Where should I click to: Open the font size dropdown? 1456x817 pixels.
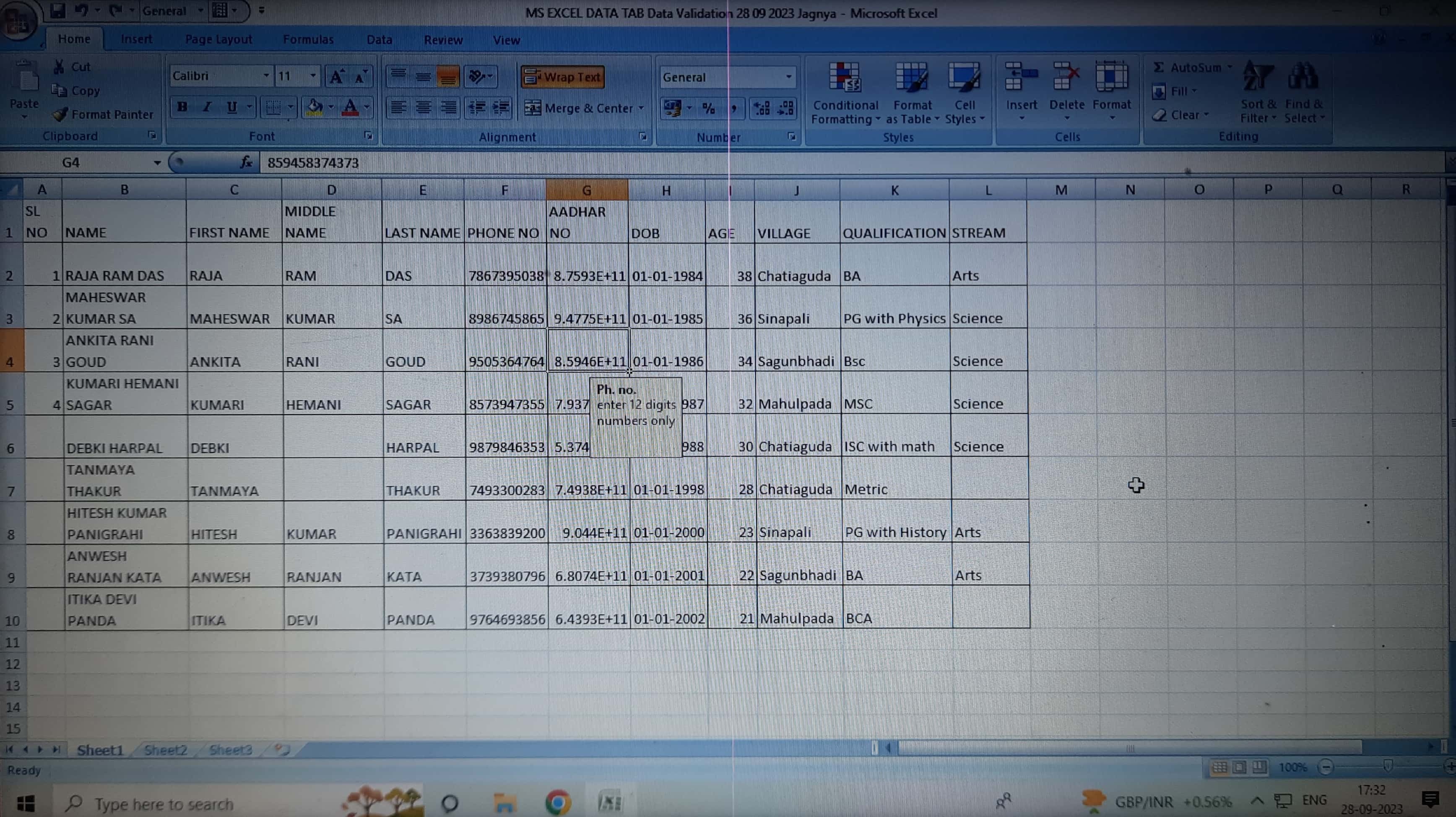pyautogui.click(x=312, y=76)
